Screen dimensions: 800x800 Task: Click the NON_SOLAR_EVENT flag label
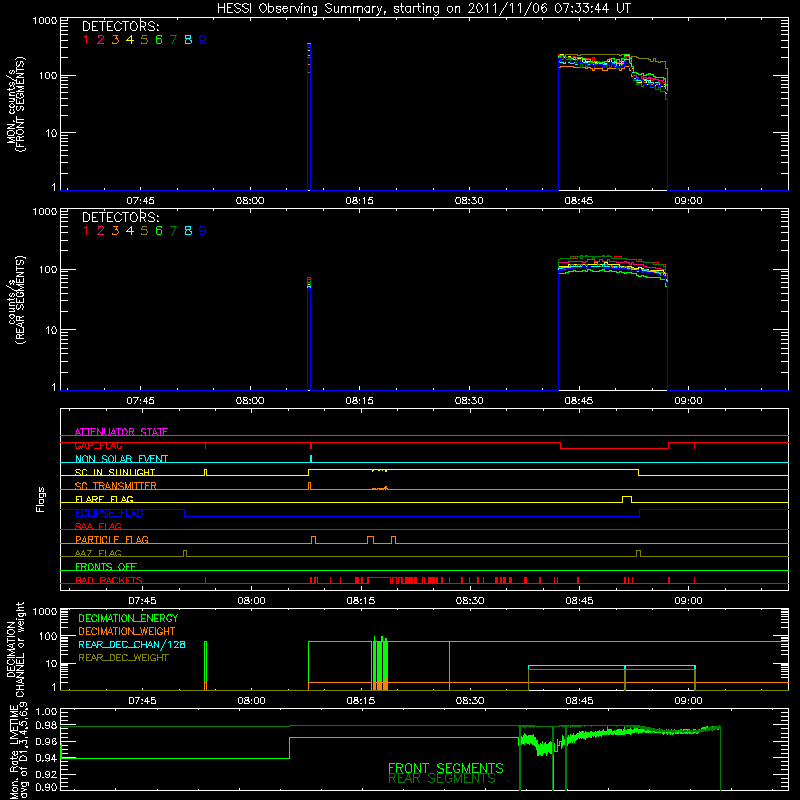pyautogui.click(x=121, y=459)
